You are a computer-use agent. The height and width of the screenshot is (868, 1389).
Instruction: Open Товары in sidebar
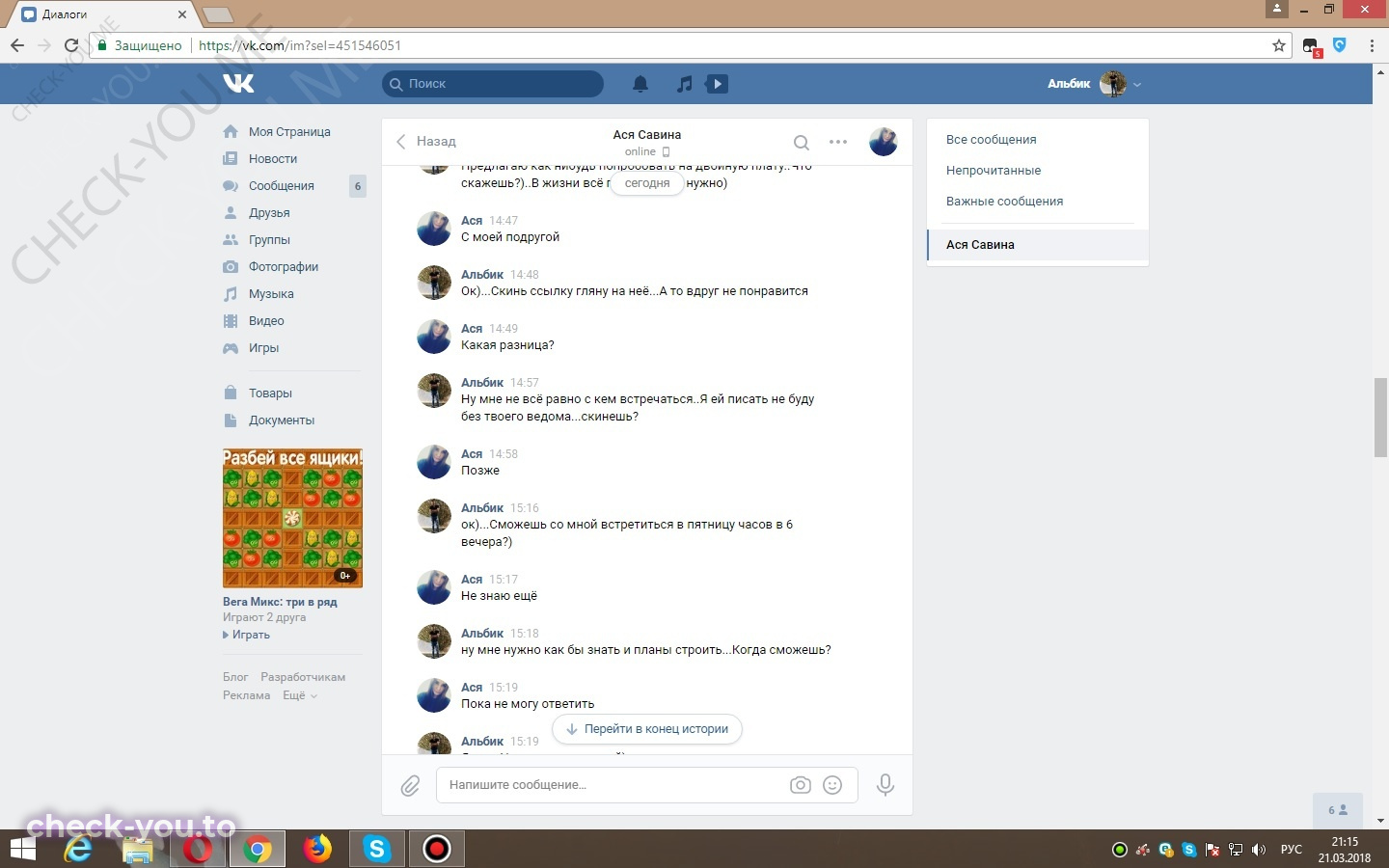(270, 393)
